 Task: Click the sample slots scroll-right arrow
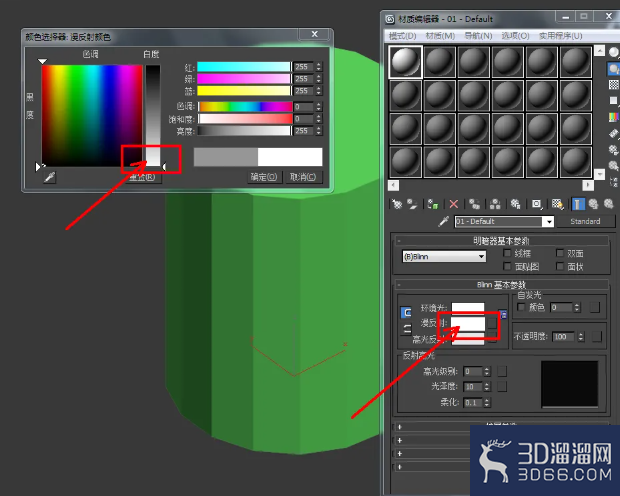tap(588, 185)
